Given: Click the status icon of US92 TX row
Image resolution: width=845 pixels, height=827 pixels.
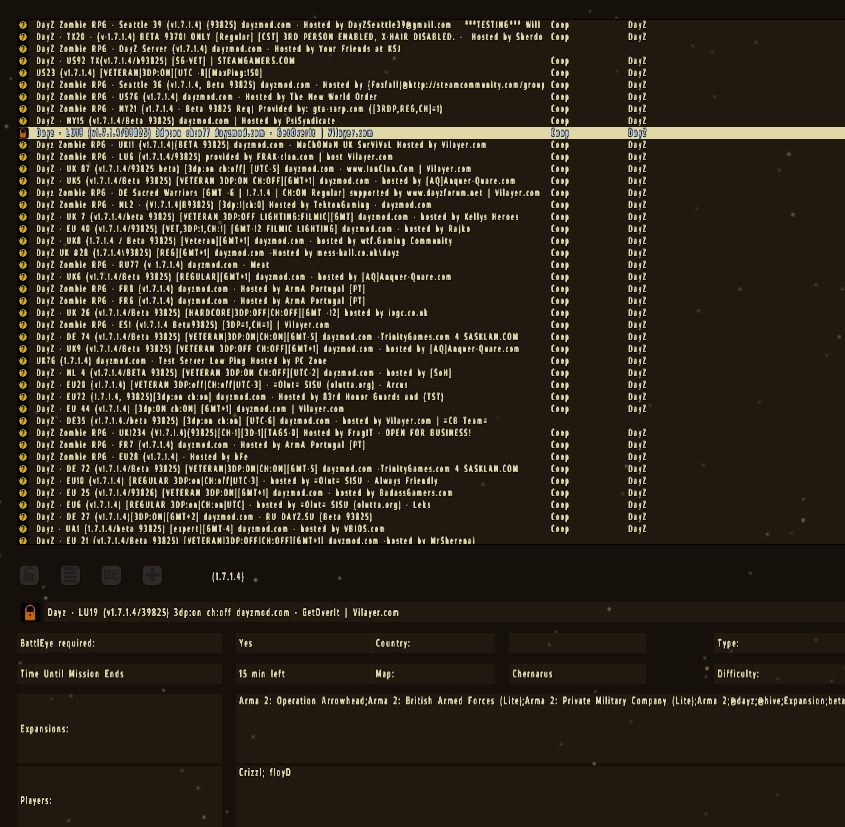Looking at the screenshot, I should tap(23, 61).
